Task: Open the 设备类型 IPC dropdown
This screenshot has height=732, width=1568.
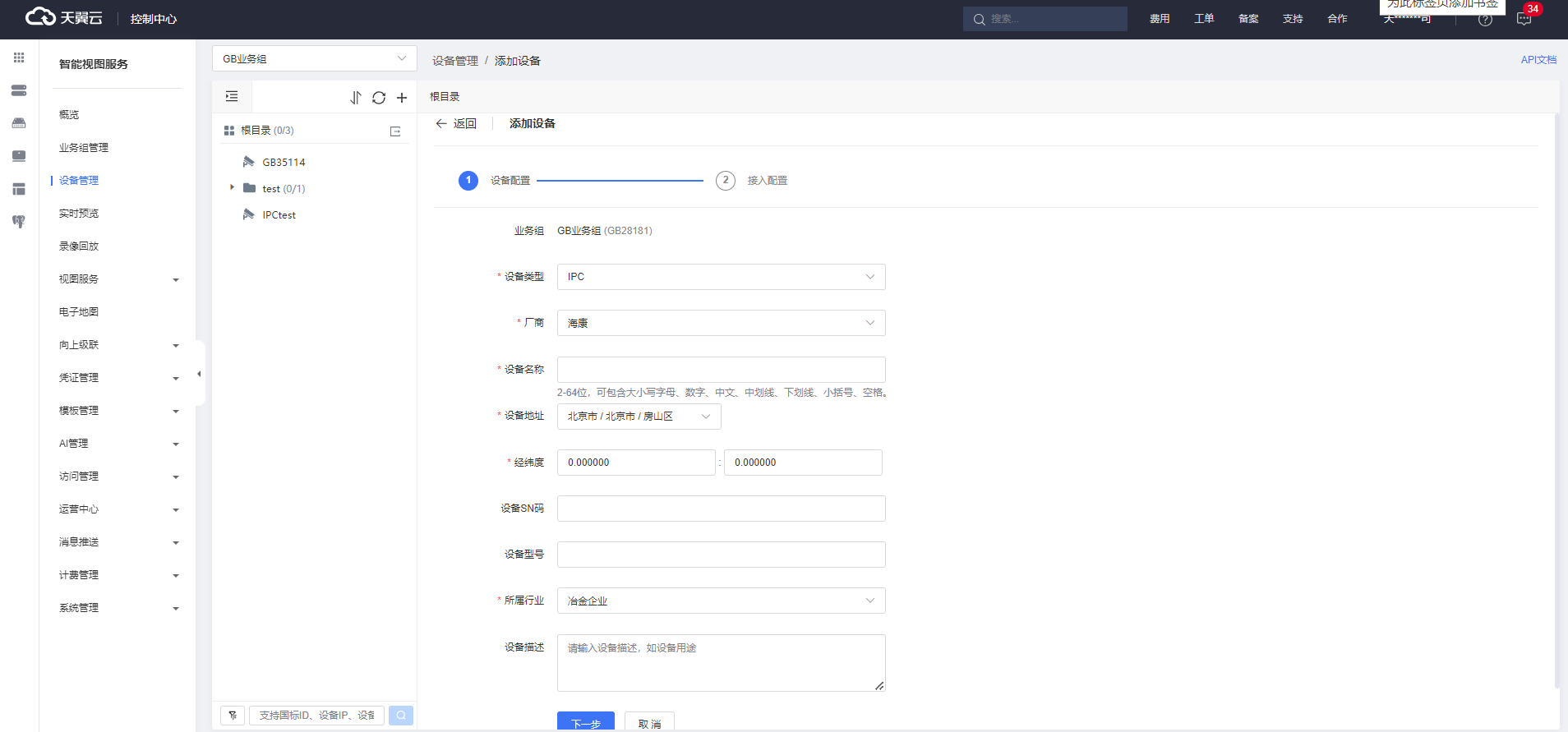Action: click(x=722, y=277)
